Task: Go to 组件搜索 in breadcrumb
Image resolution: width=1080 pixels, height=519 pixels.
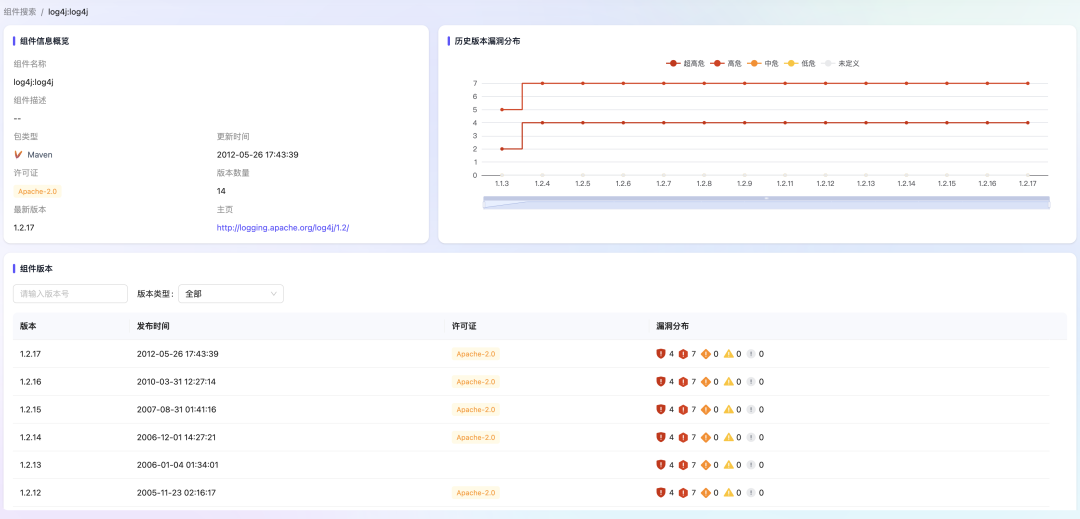Action: [x=20, y=12]
